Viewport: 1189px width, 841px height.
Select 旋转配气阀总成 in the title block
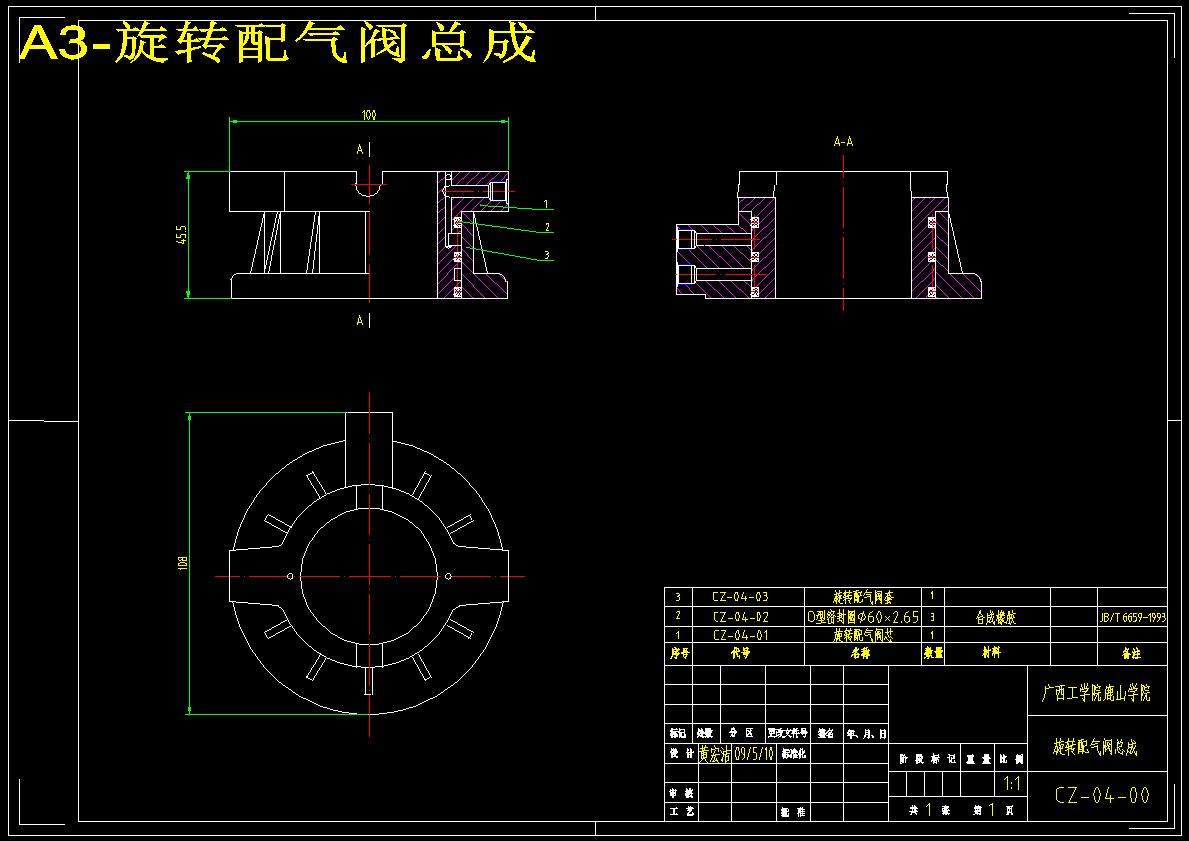pos(1095,747)
